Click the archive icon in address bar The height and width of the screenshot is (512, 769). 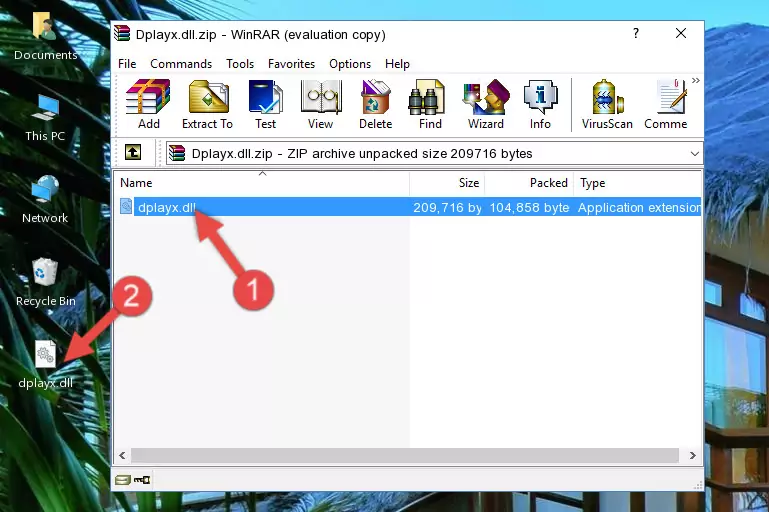click(x=177, y=154)
